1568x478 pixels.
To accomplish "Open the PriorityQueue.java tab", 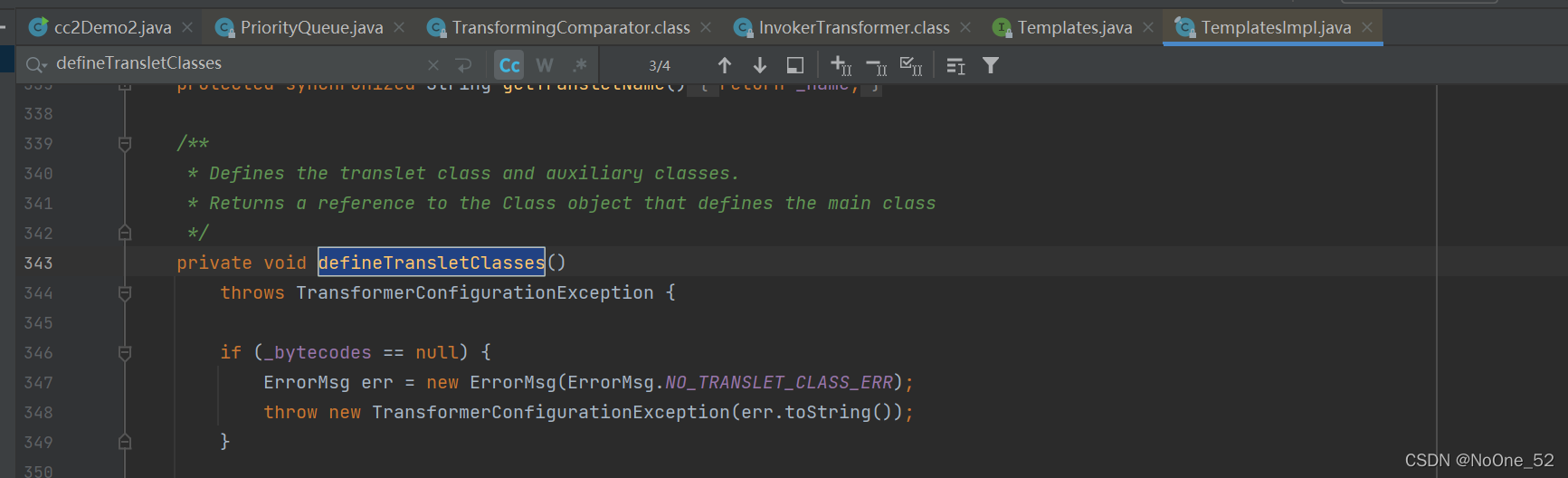I will 311,27.
